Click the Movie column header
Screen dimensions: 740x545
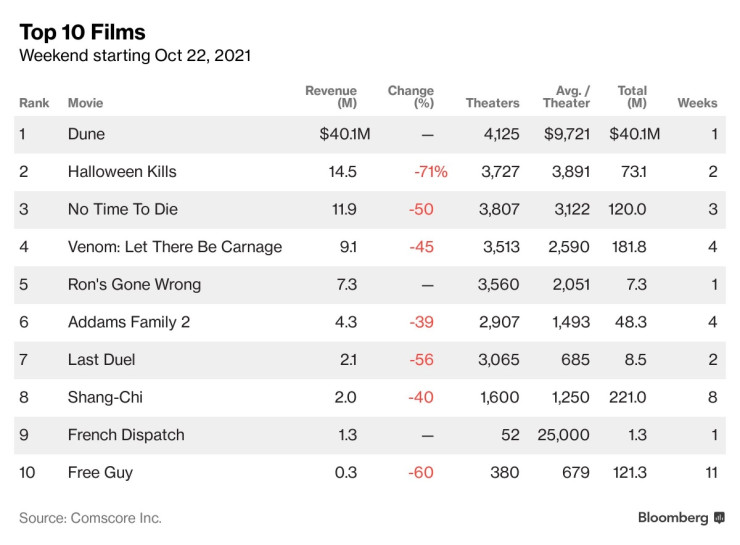click(85, 103)
